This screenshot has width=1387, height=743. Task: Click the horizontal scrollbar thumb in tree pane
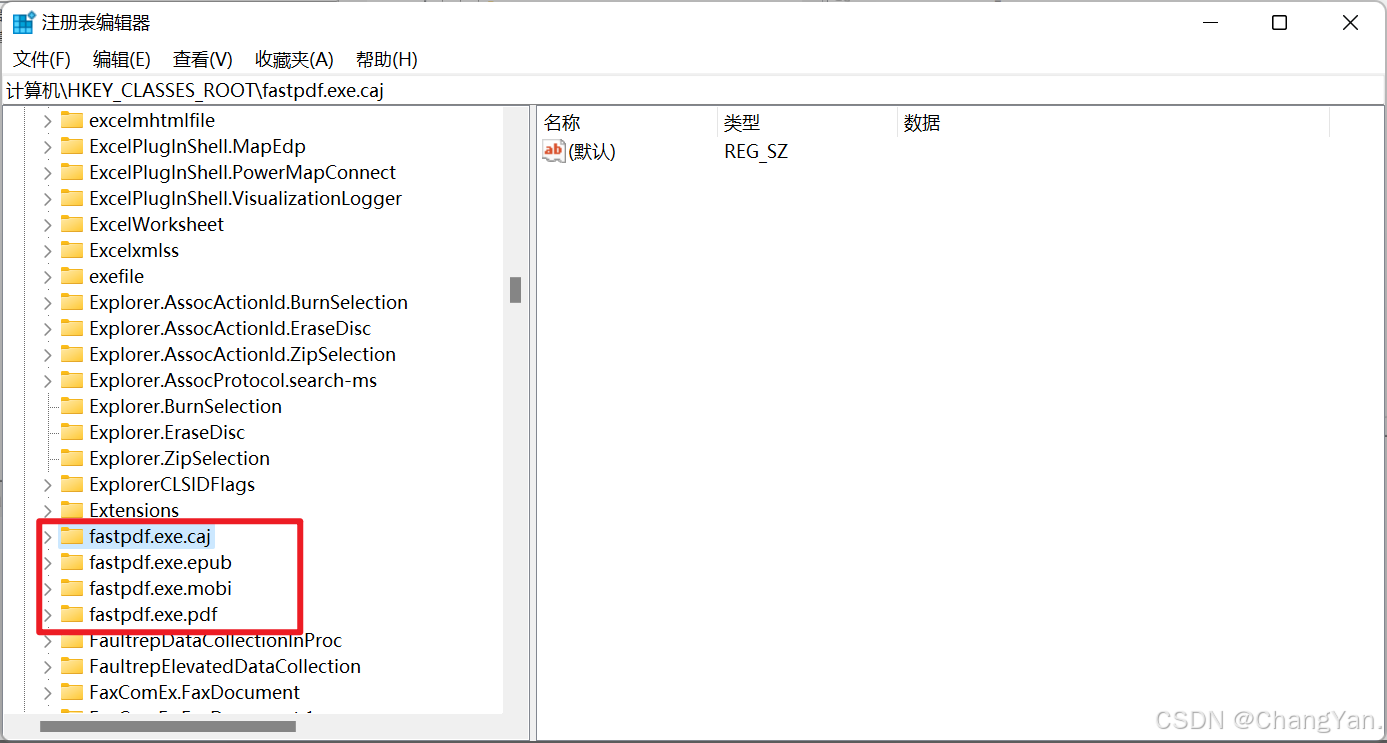(168, 726)
